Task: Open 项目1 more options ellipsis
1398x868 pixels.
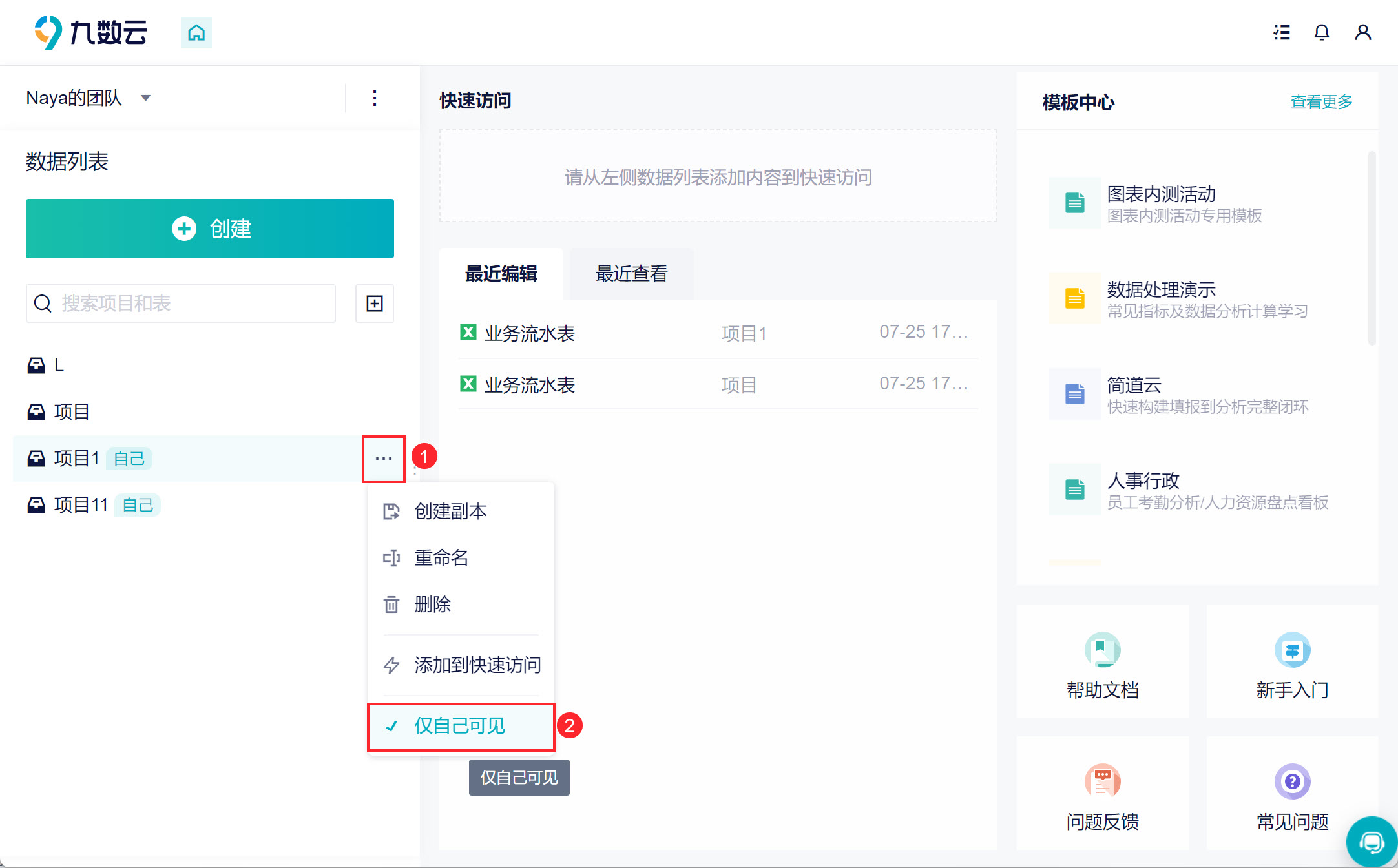Action: pyautogui.click(x=384, y=459)
